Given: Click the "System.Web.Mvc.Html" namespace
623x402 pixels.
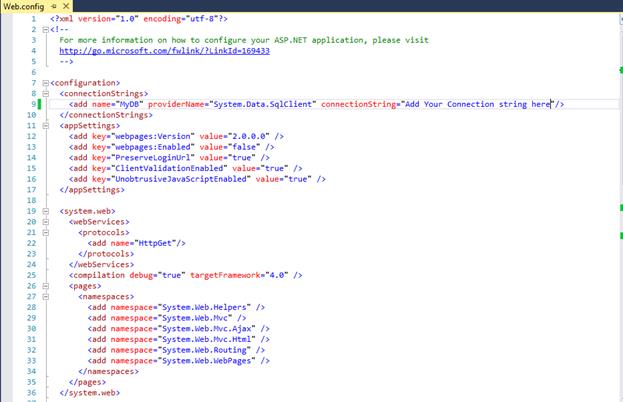Looking at the screenshot, I should pos(207,340).
